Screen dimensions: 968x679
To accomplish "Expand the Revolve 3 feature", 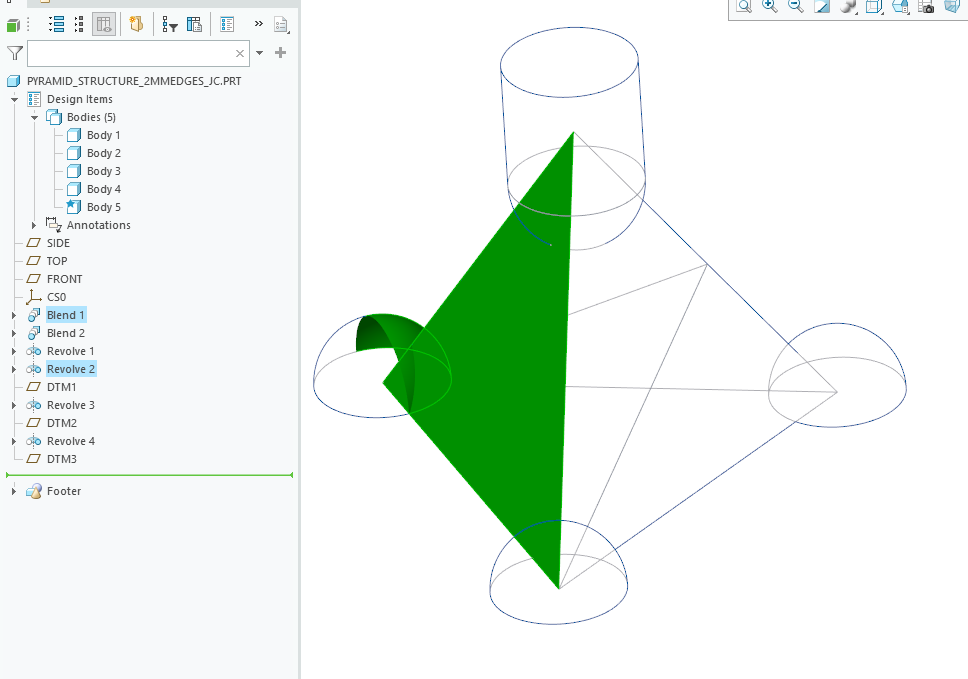I will [x=14, y=406].
